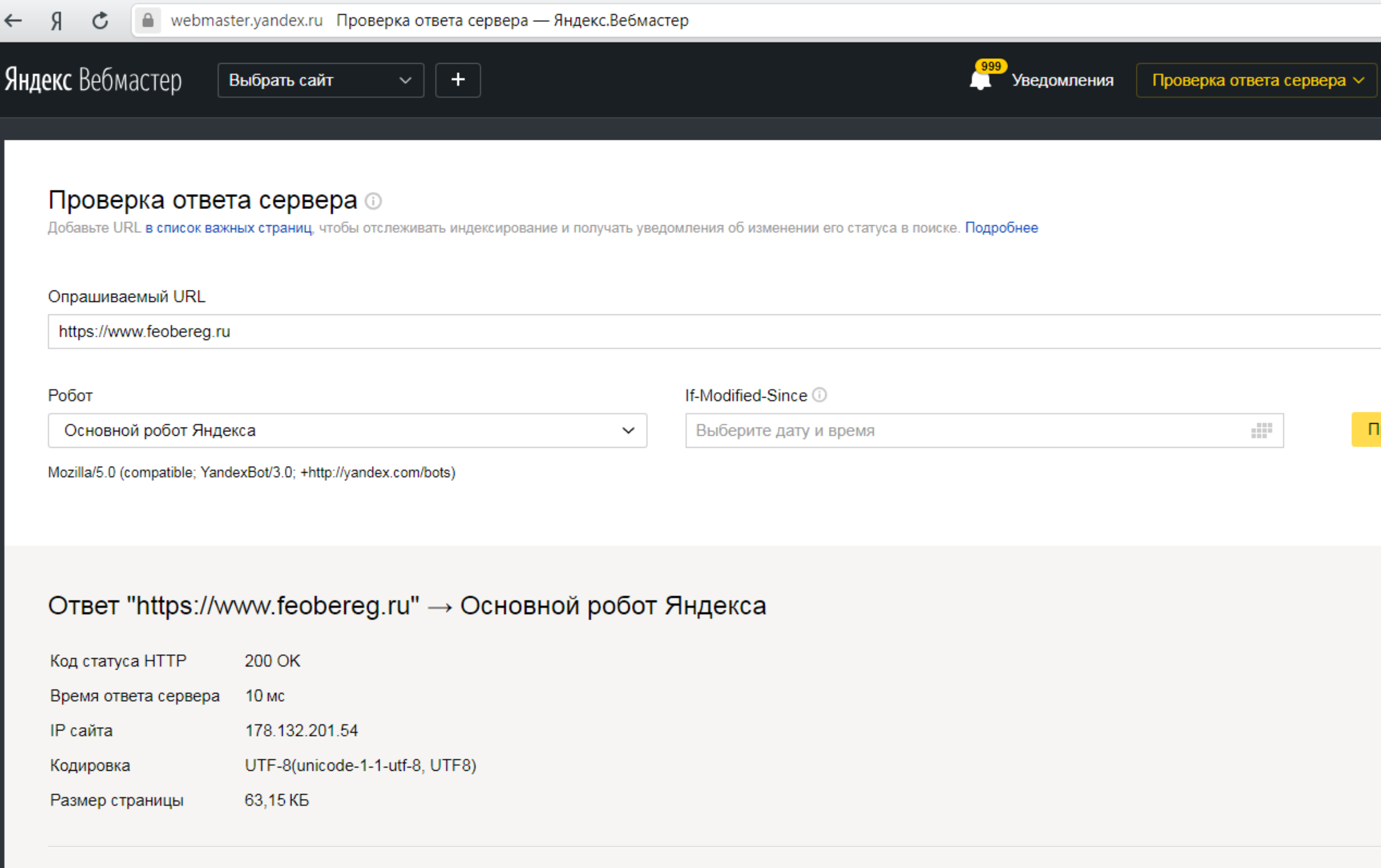Click the Ответ feobereg.ru result heading
Viewport: 1381px width, 868px height.
tap(407, 606)
